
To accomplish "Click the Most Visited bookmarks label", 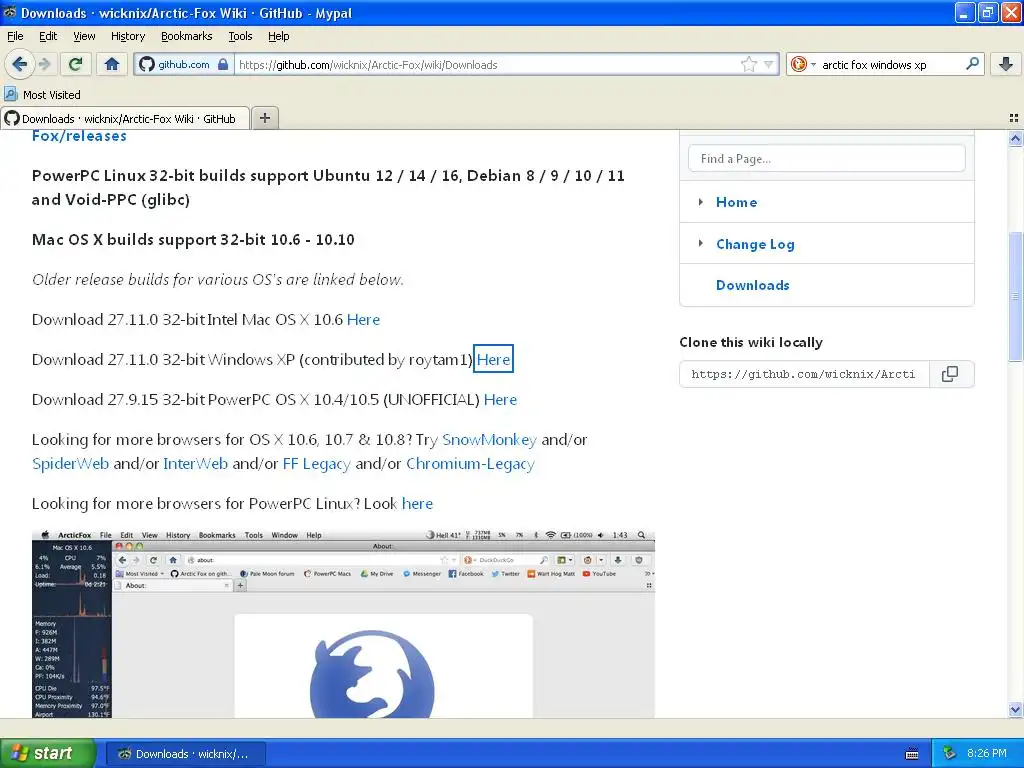I will (x=52, y=95).
